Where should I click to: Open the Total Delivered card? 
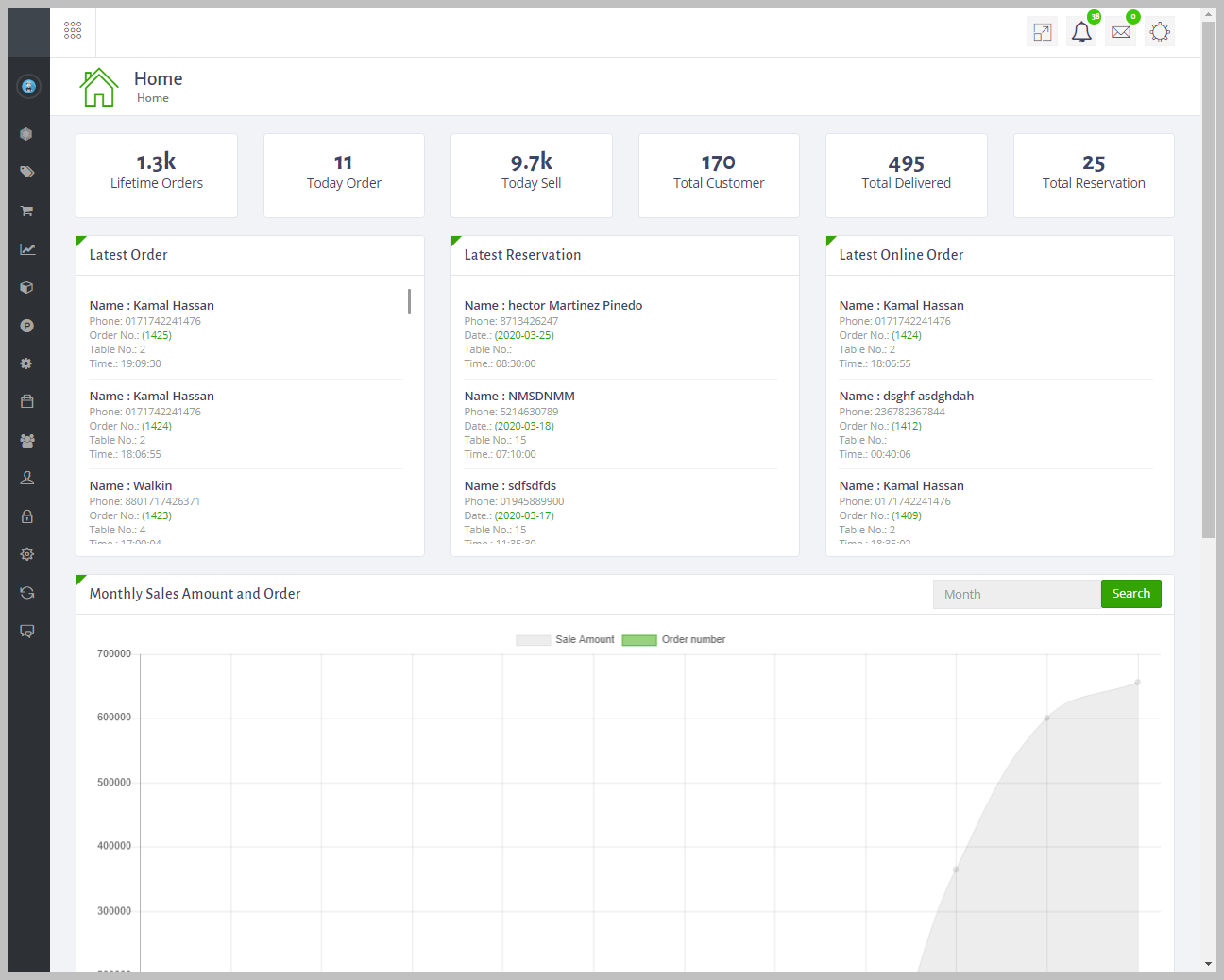(907, 176)
